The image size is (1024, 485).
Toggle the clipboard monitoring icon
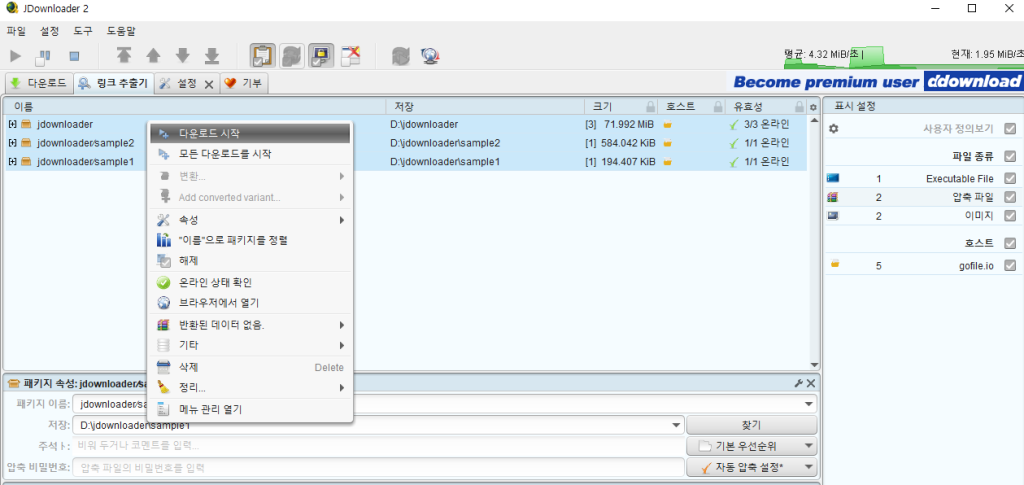pyautogui.click(x=263, y=56)
